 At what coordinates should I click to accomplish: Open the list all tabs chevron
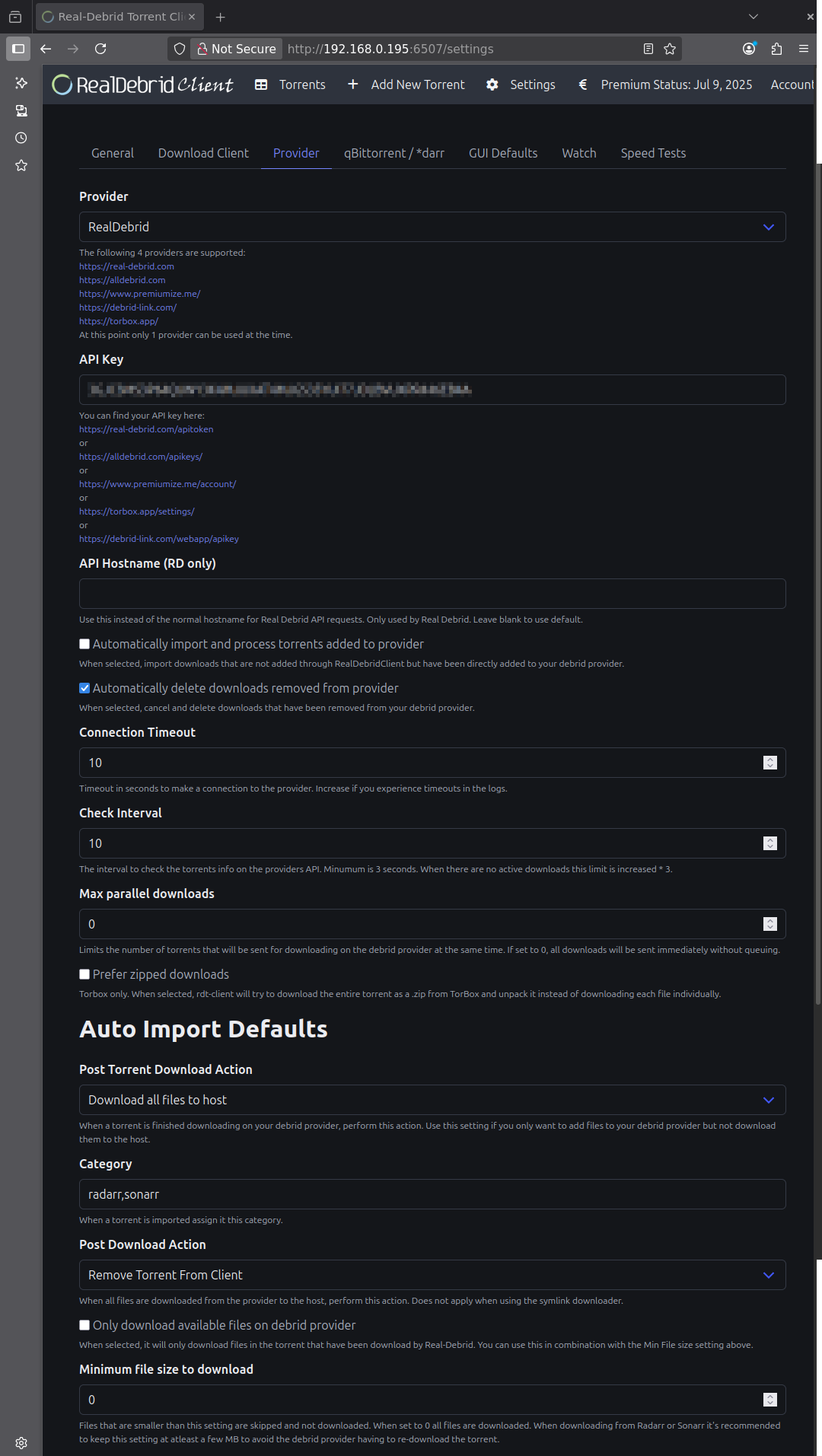coord(753,17)
